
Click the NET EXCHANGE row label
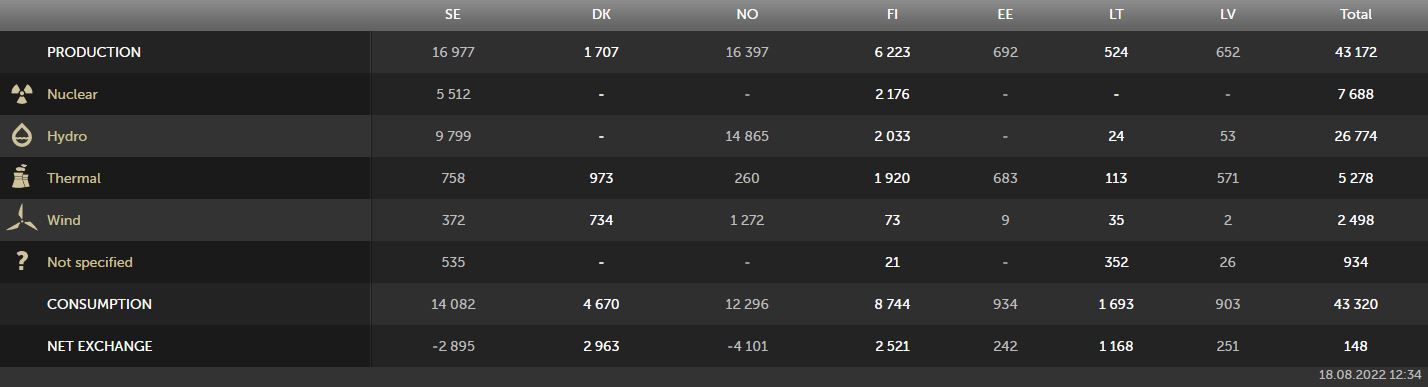point(99,346)
